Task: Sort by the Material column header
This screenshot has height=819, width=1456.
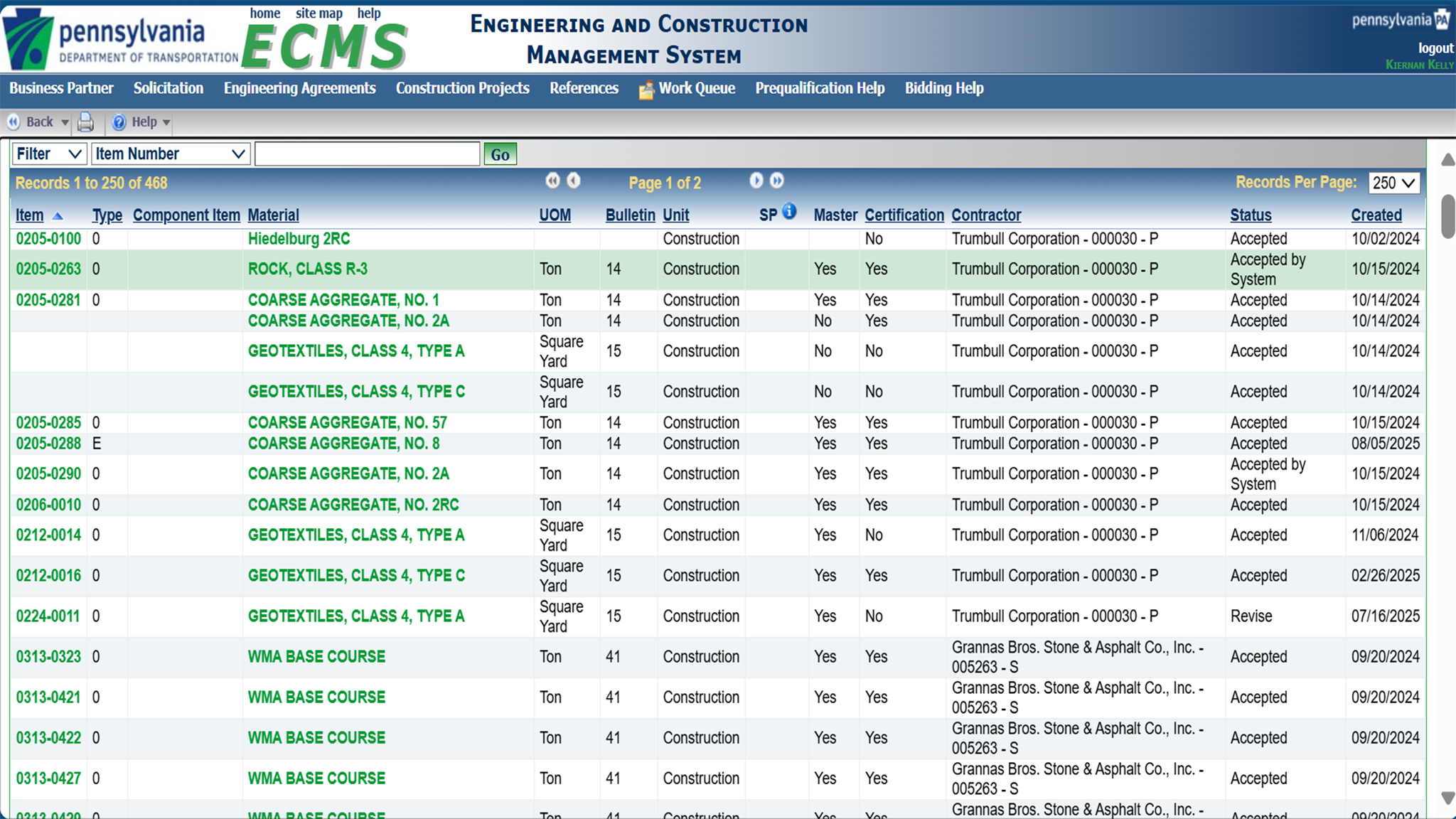Action: (274, 215)
